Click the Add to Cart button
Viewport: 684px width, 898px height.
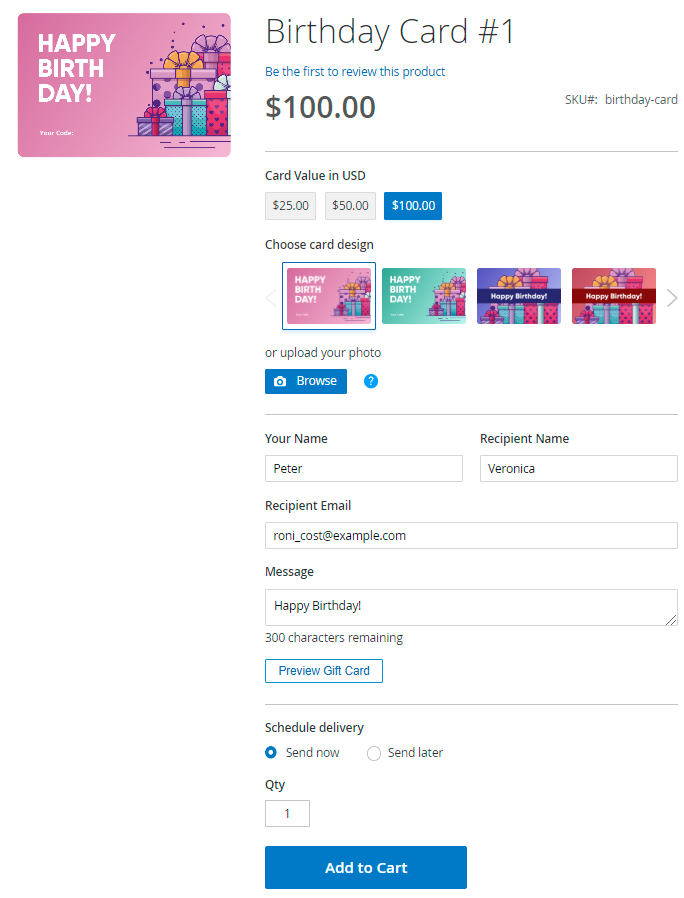pos(365,867)
